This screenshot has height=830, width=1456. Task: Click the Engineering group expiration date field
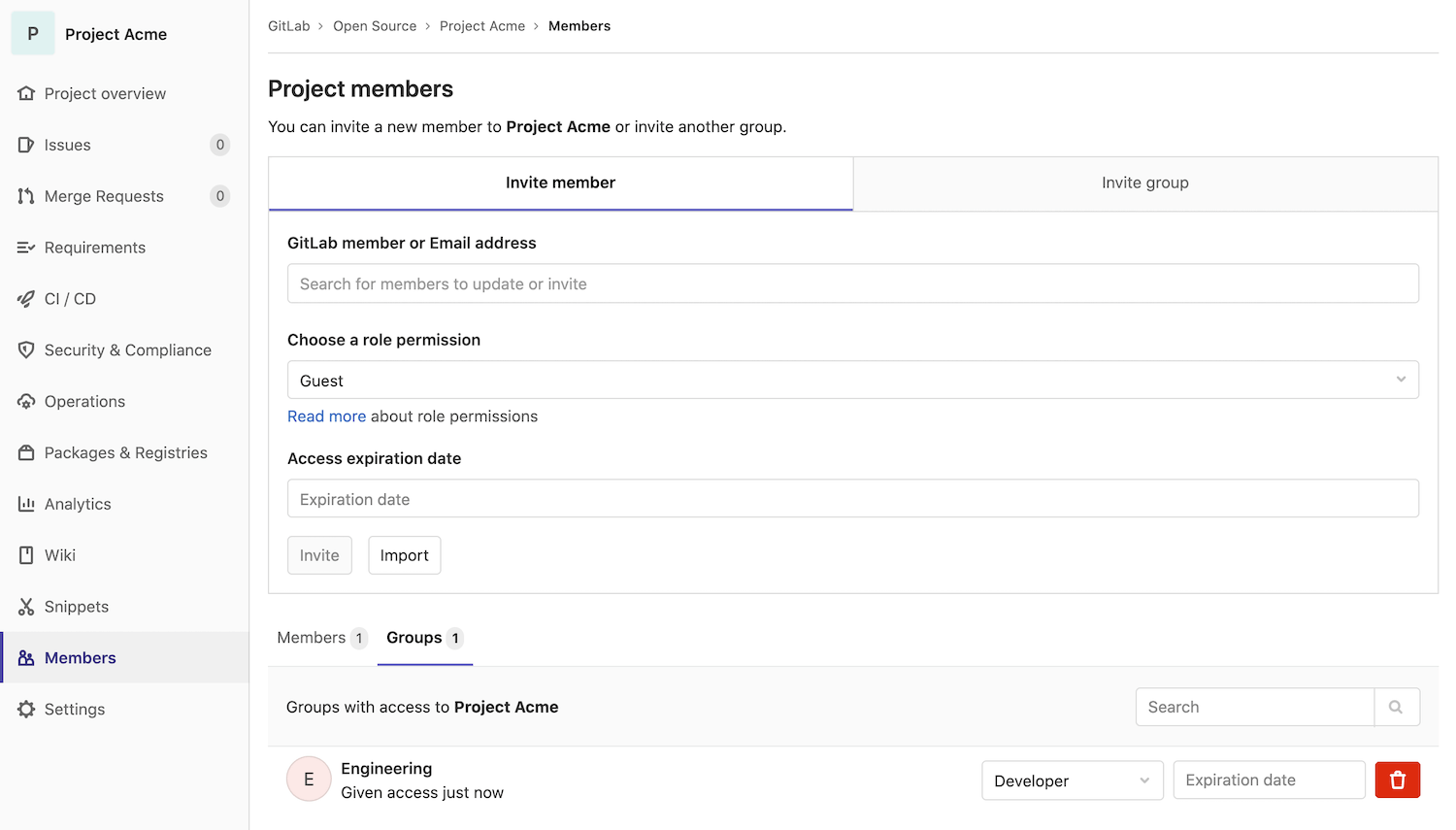point(1268,780)
